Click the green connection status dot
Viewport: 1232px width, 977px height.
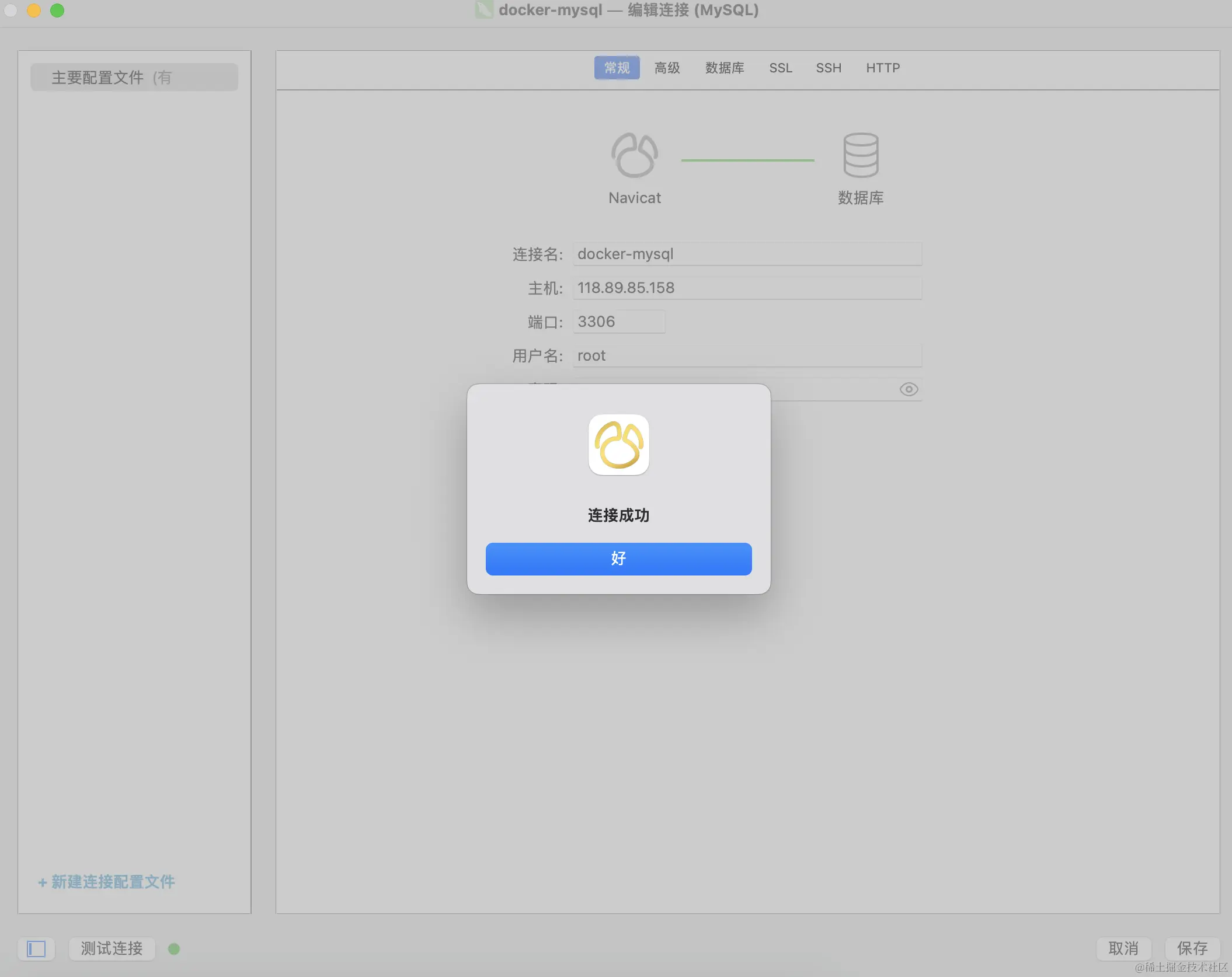174,949
